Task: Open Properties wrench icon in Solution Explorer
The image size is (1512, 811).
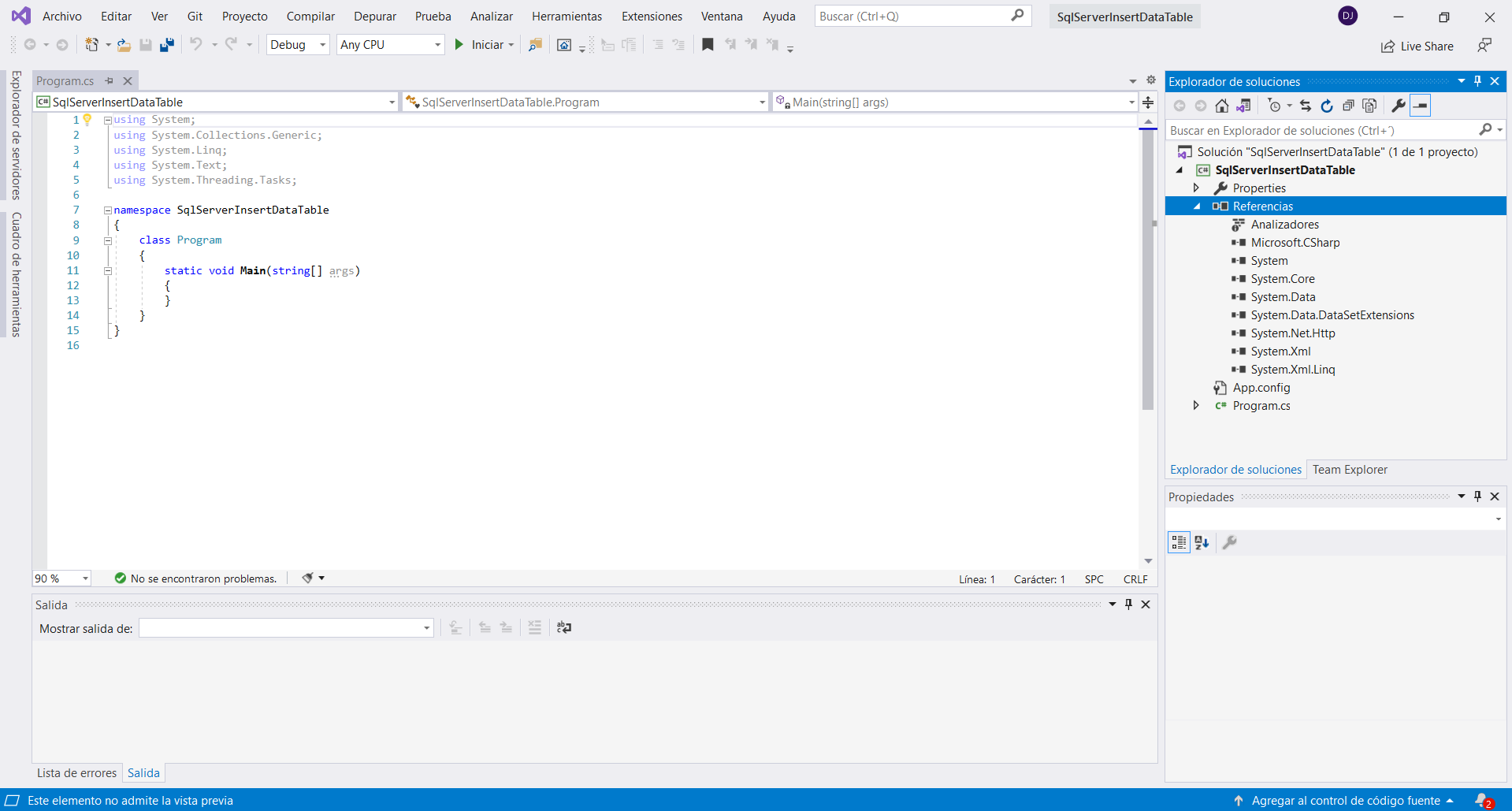Action: click(x=1399, y=106)
